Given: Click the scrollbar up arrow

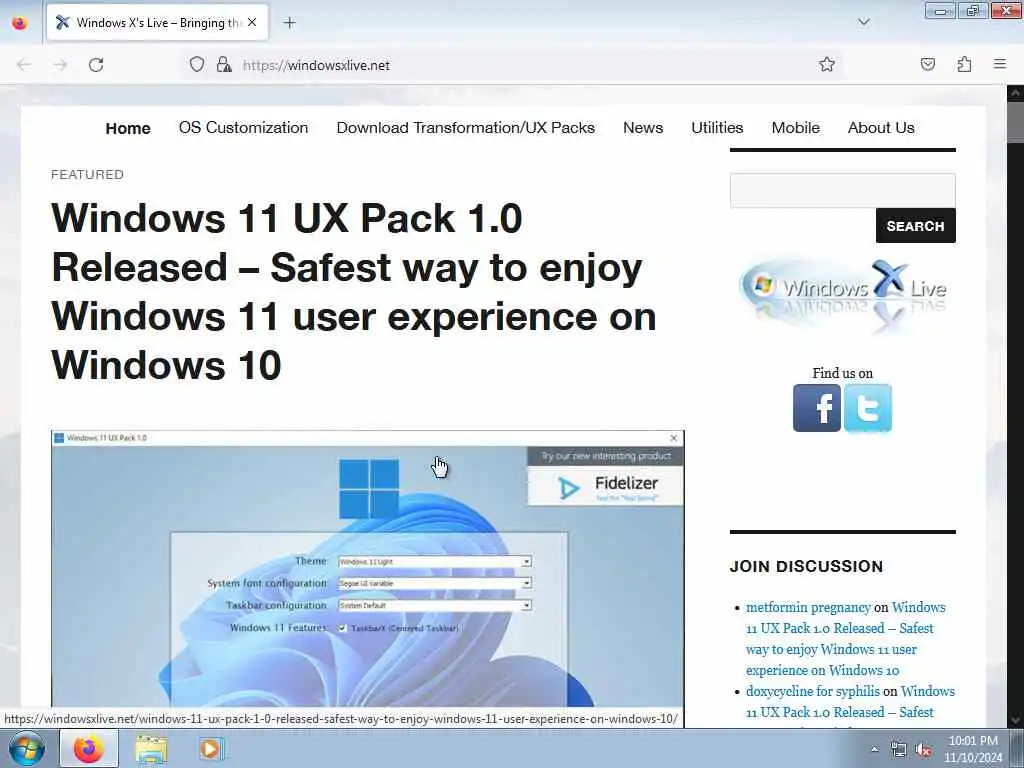Looking at the screenshot, I should (1016, 93).
